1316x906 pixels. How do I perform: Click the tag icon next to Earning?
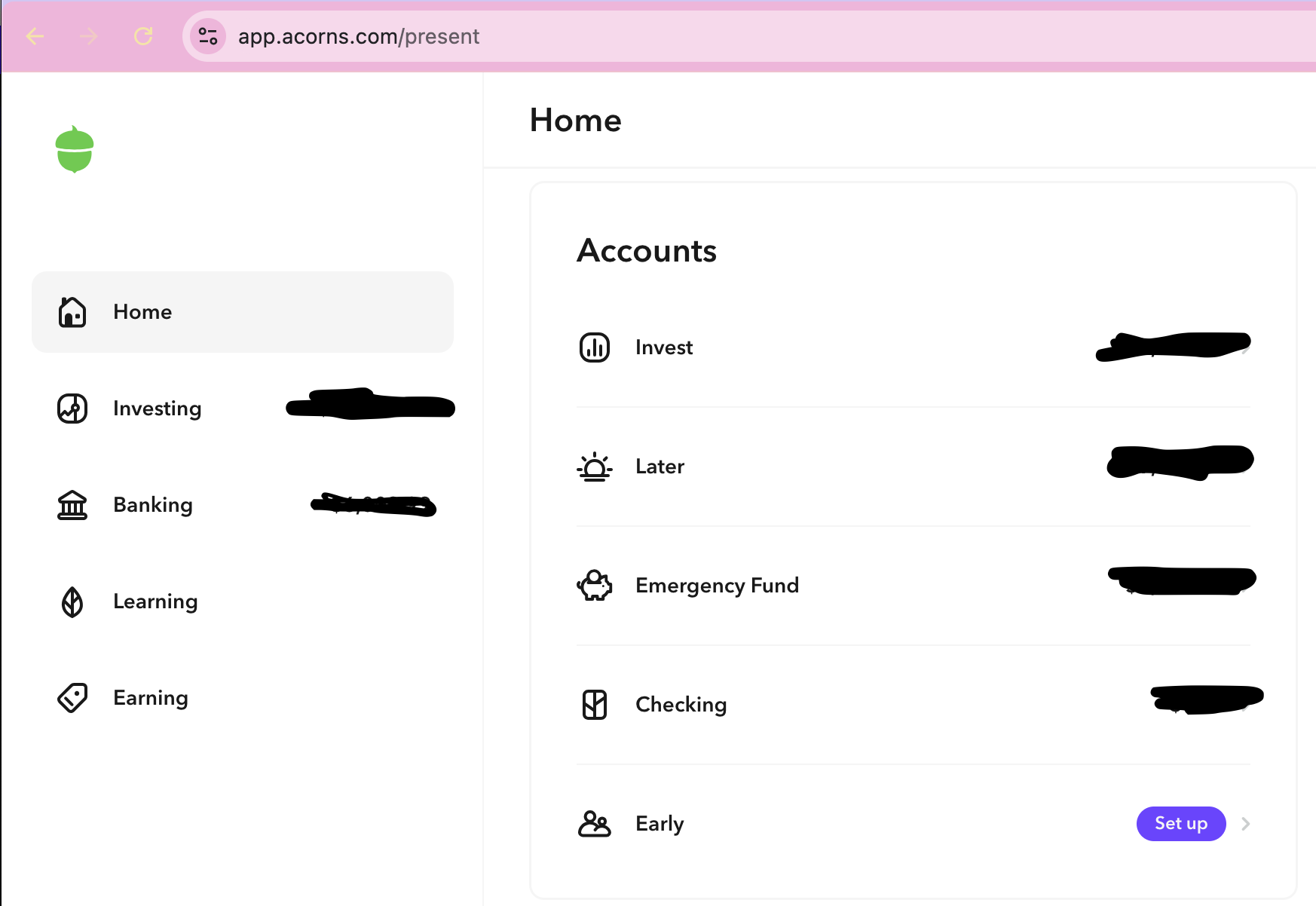pos(72,698)
